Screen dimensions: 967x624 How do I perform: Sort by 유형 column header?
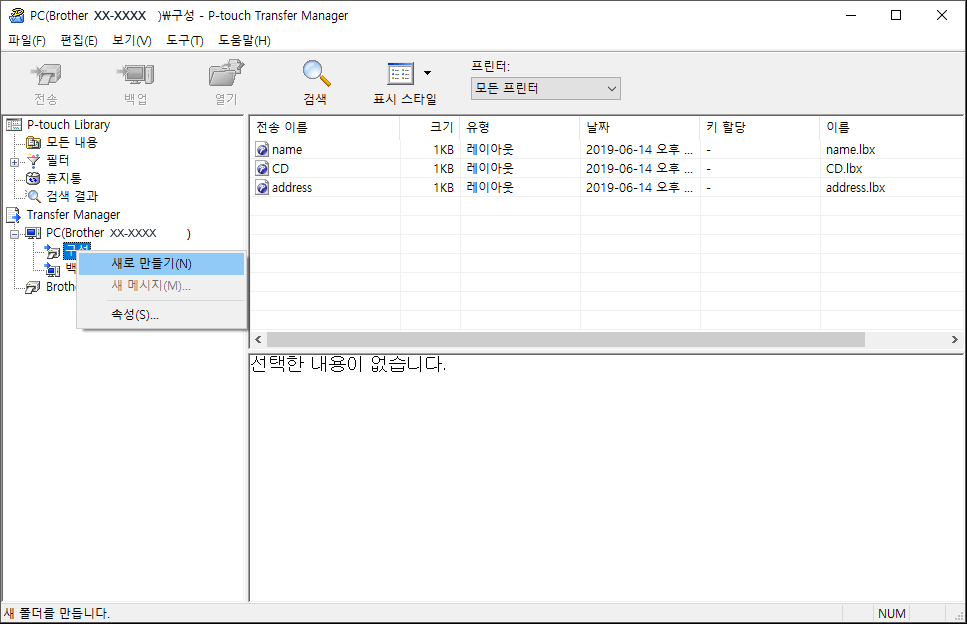pos(520,127)
